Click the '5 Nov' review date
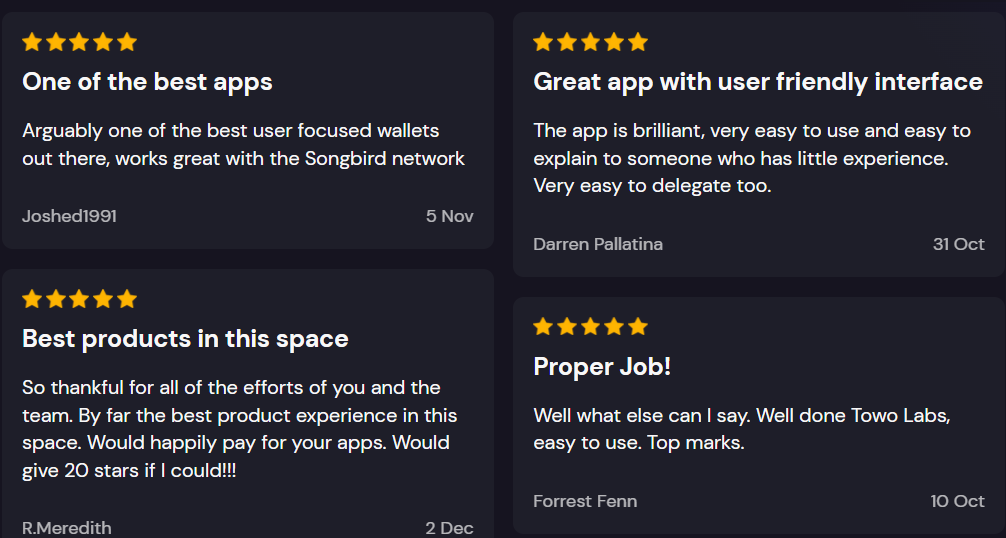This screenshot has width=1006, height=538. [x=450, y=216]
